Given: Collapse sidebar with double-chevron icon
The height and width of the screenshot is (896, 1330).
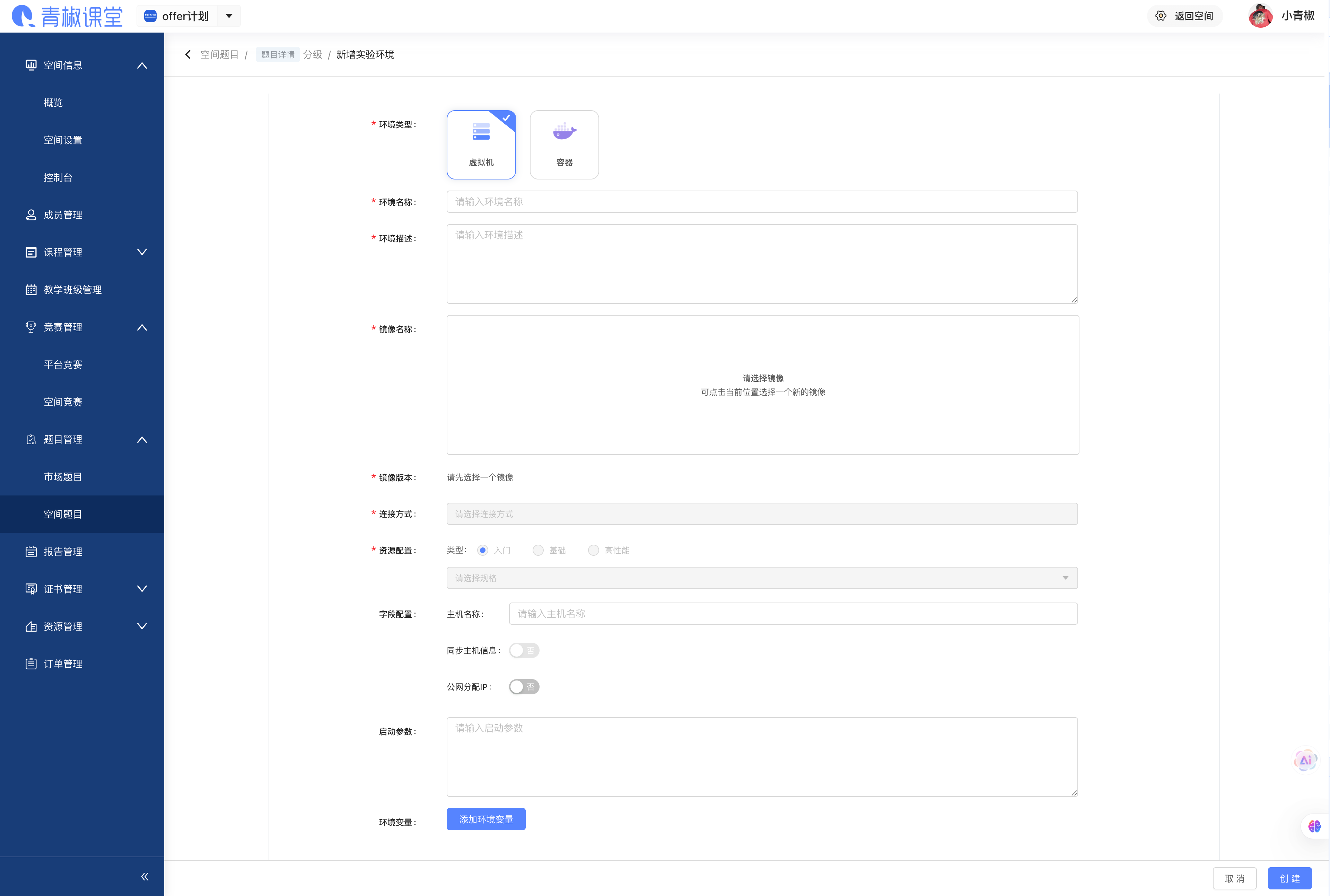Looking at the screenshot, I should (x=145, y=876).
